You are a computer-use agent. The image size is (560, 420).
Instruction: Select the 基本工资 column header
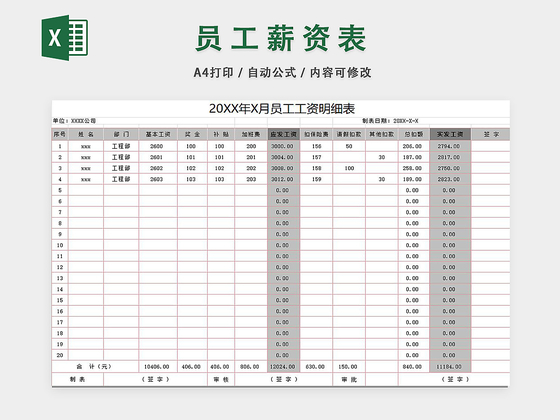158,134
